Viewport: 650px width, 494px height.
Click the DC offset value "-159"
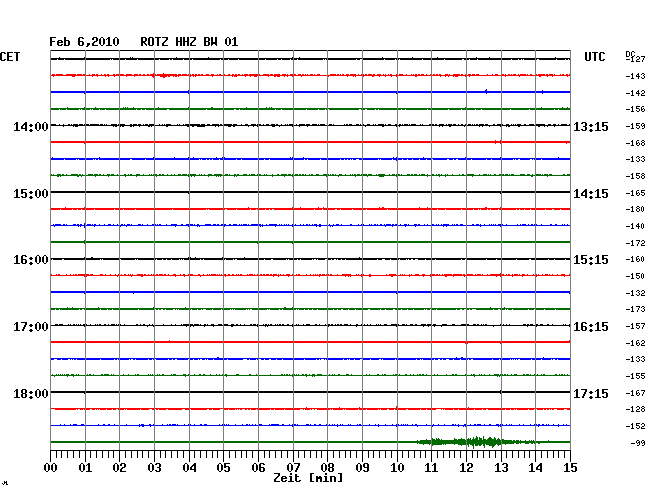pyautogui.click(x=635, y=126)
